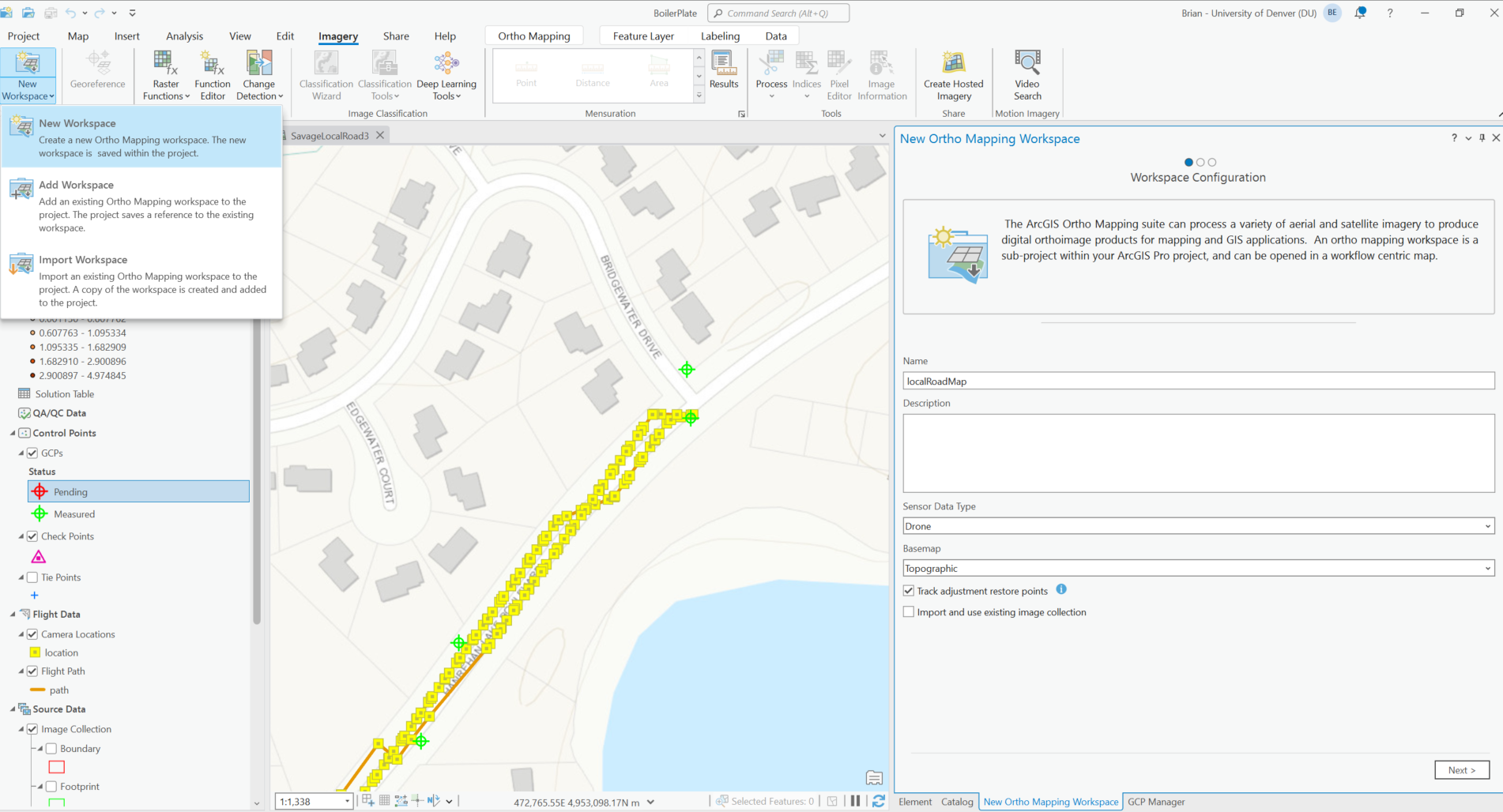Click the Name input field

(x=1199, y=382)
